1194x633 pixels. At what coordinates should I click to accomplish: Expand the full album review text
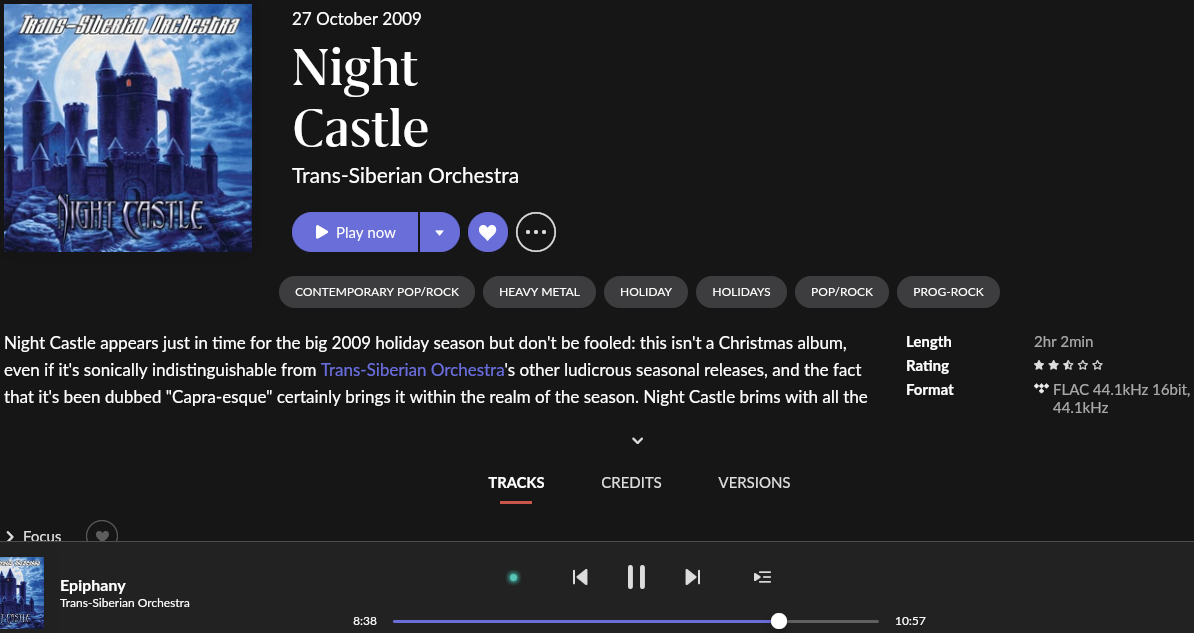pos(638,440)
